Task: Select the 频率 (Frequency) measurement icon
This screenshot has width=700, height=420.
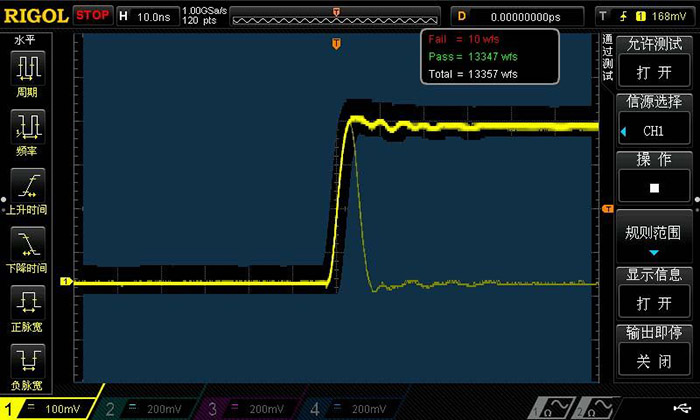Action: pos(27,130)
